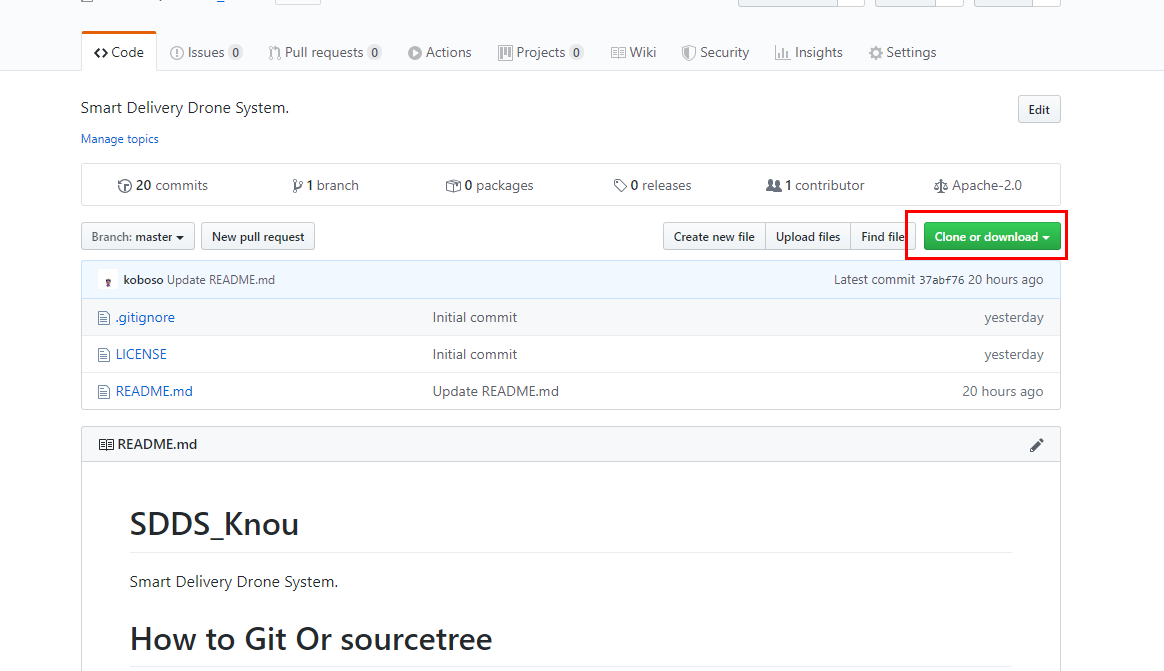Expand the Branch: master dropdown

(x=137, y=236)
